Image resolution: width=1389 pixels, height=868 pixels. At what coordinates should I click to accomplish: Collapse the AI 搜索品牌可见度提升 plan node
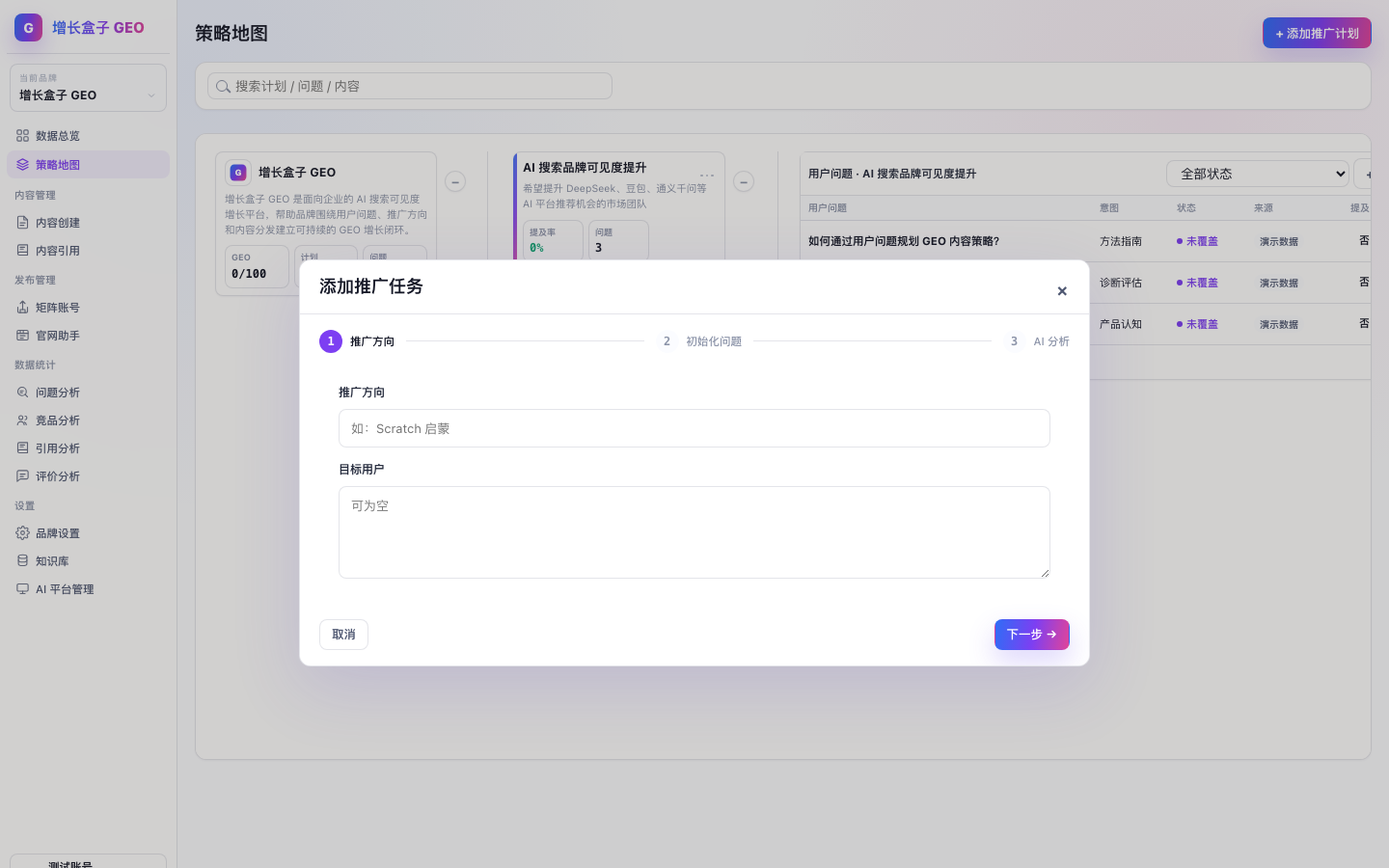click(x=744, y=181)
